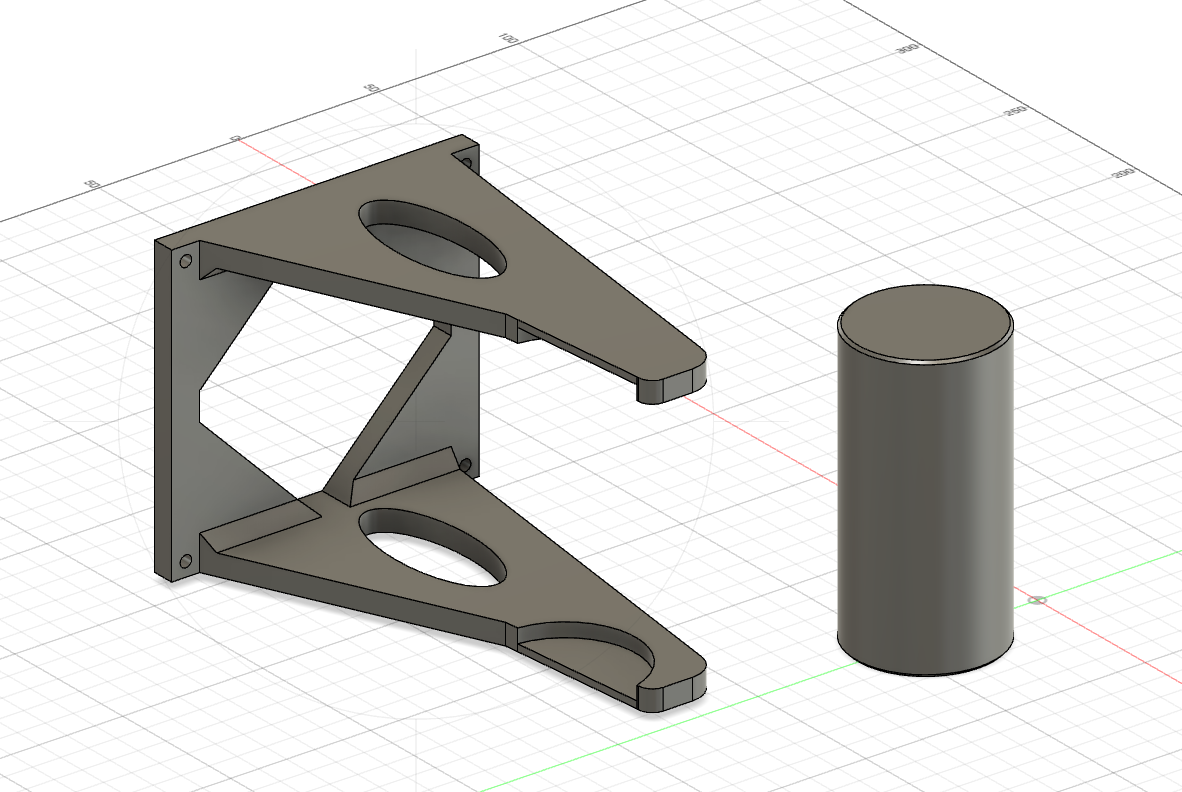
Task: Pick the elliptical hole in upper bracket arm
Action: (432, 239)
